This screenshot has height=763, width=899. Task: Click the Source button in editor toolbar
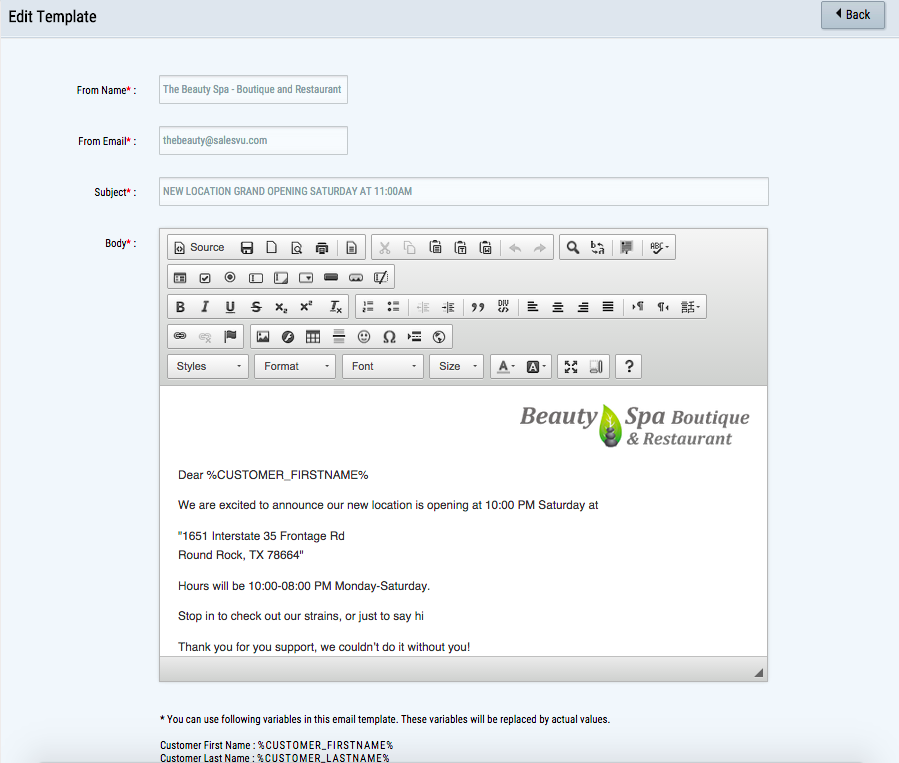tap(199, 248)
